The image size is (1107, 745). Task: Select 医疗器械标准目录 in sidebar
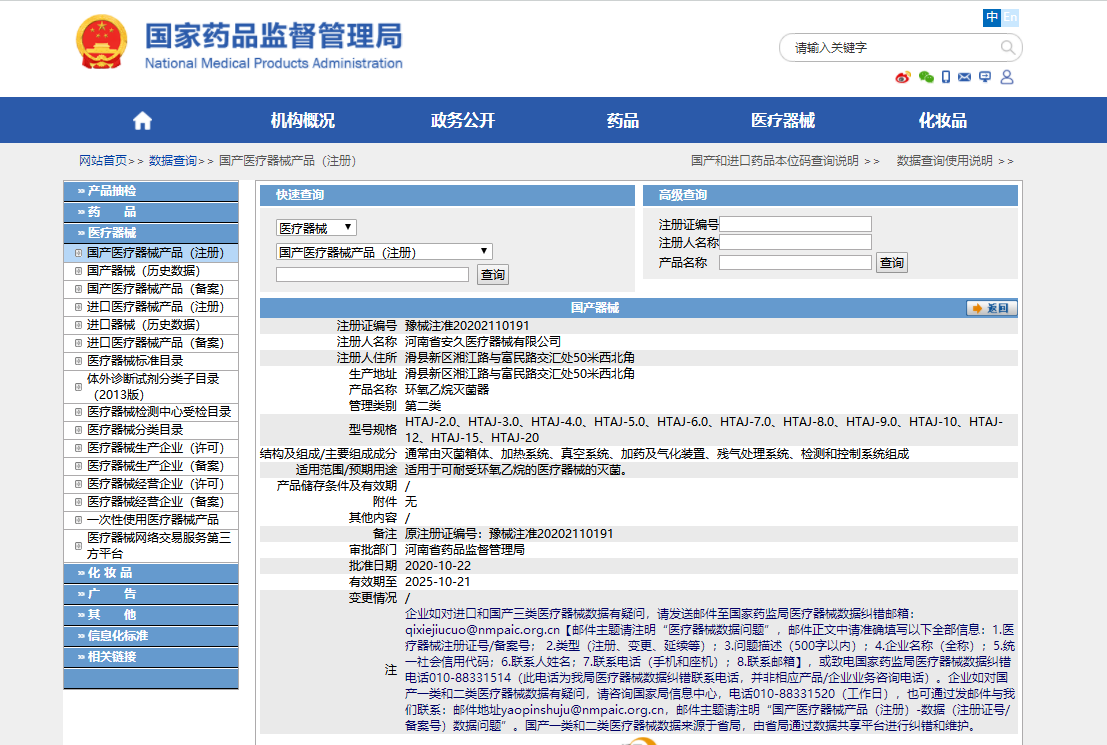click(135, 361)
